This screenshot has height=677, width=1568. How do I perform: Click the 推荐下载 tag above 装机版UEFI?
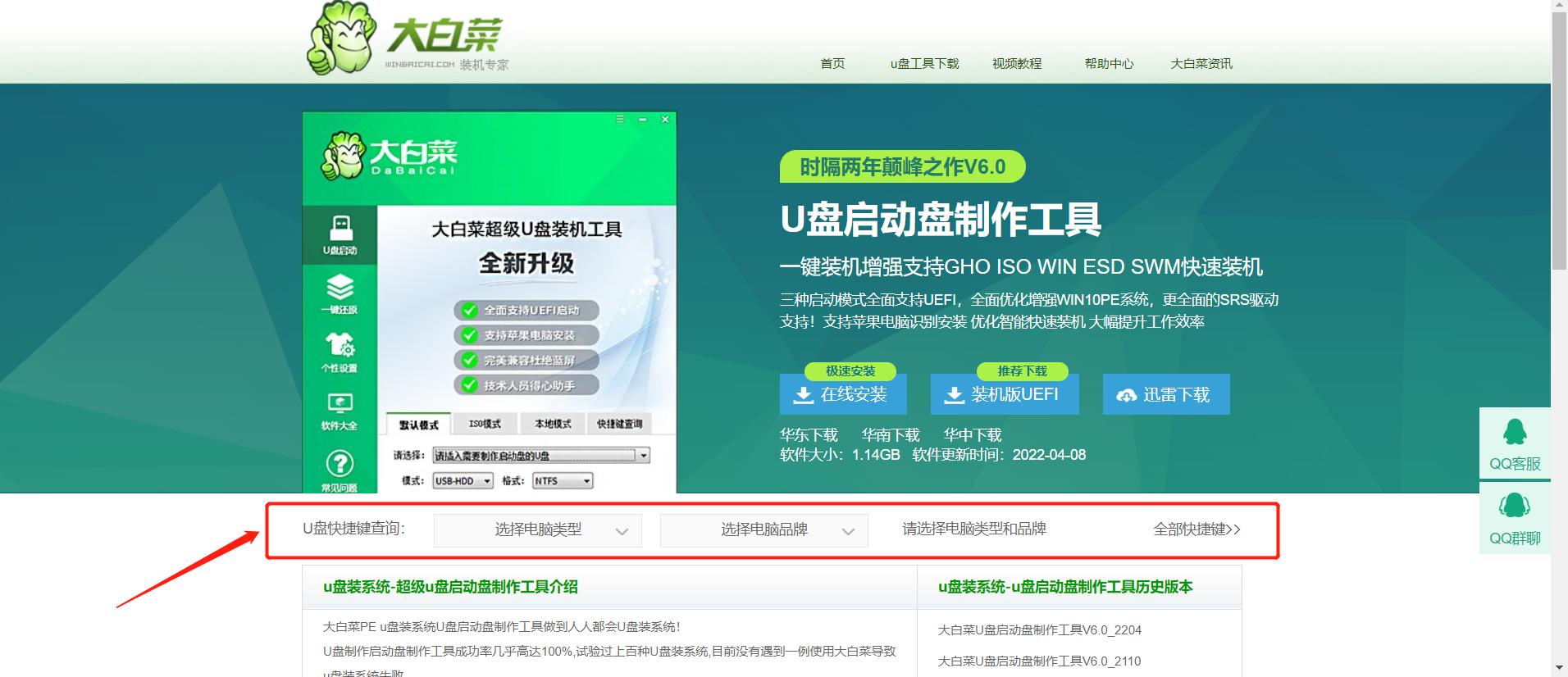1023,371
